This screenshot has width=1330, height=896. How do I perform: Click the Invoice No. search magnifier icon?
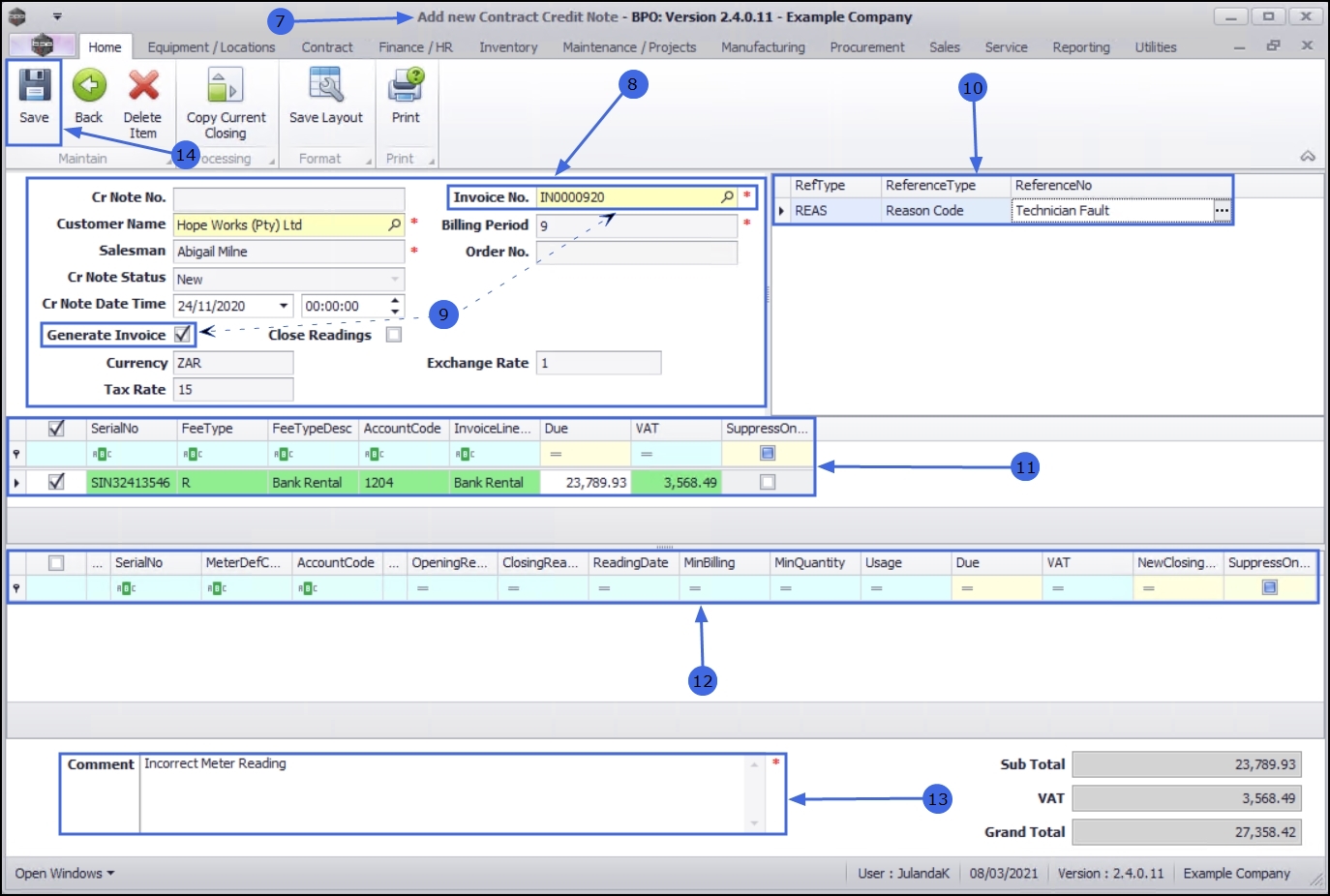[727, 196]
